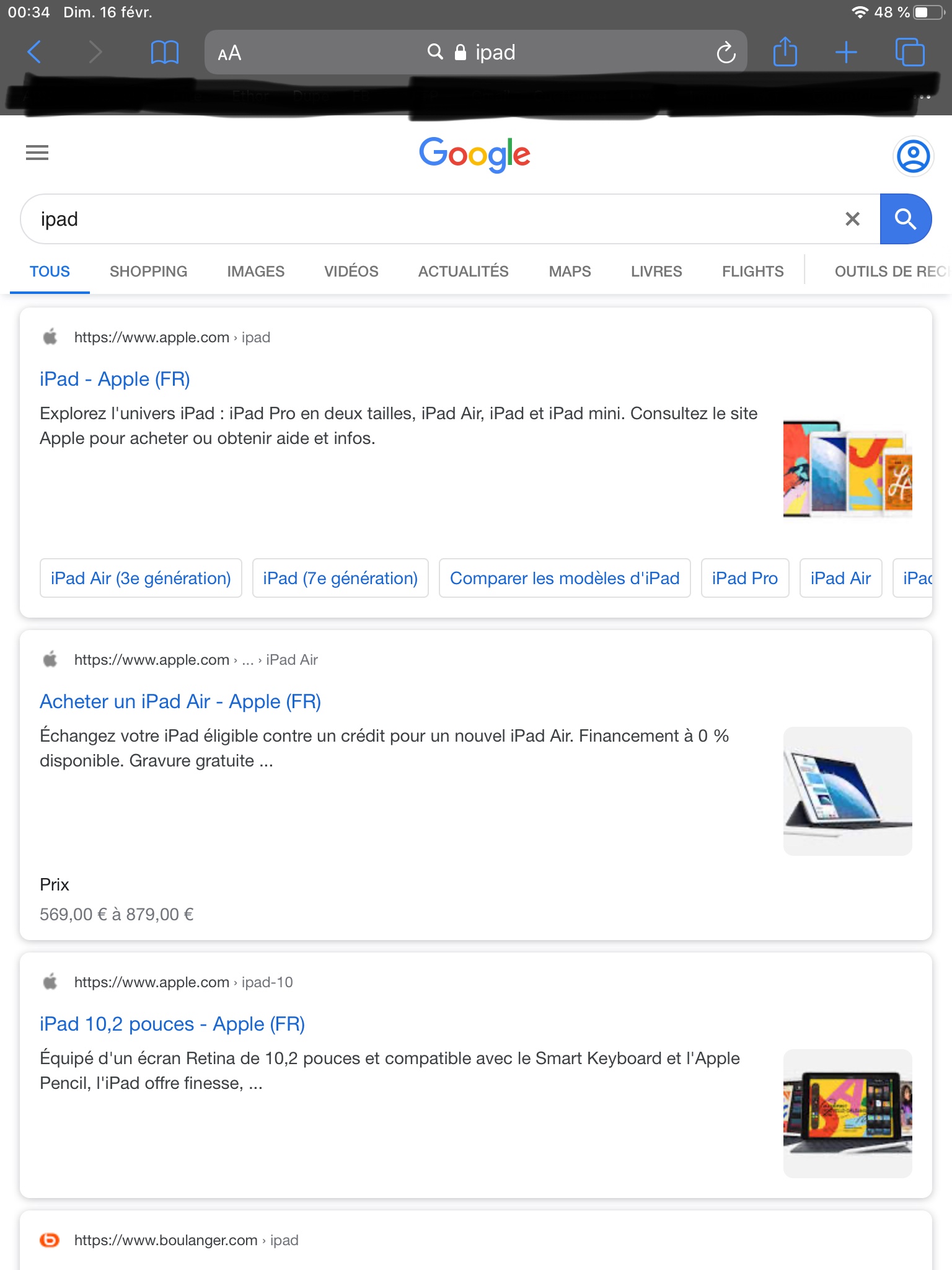
Task: Clear the search field with X
Action: tap(852, 219)
